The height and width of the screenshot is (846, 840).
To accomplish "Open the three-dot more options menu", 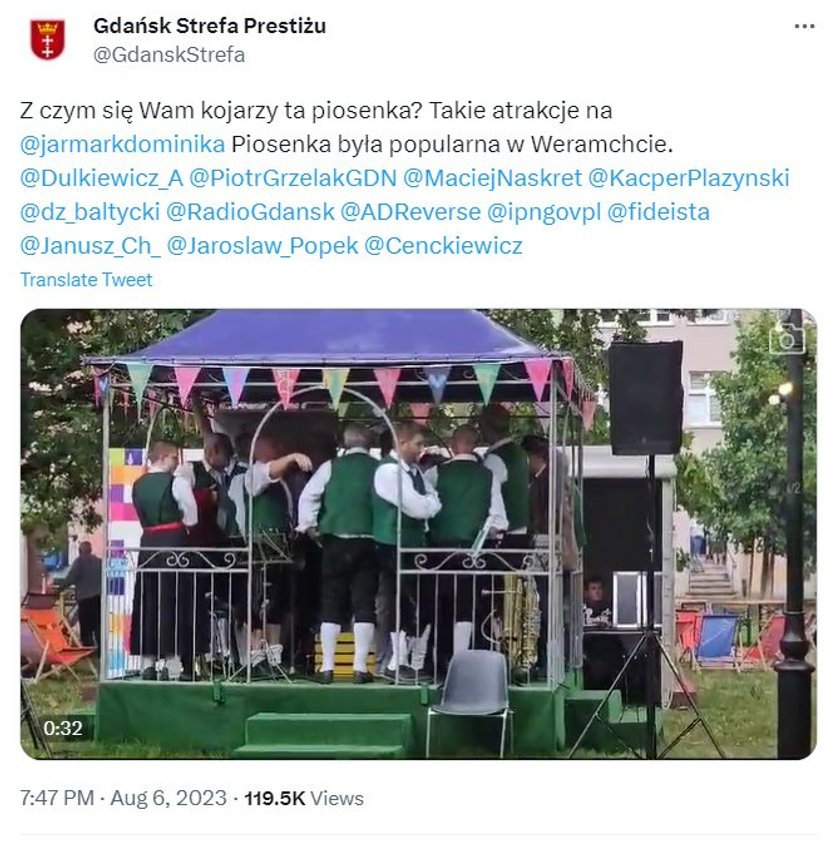I will 804,26.
